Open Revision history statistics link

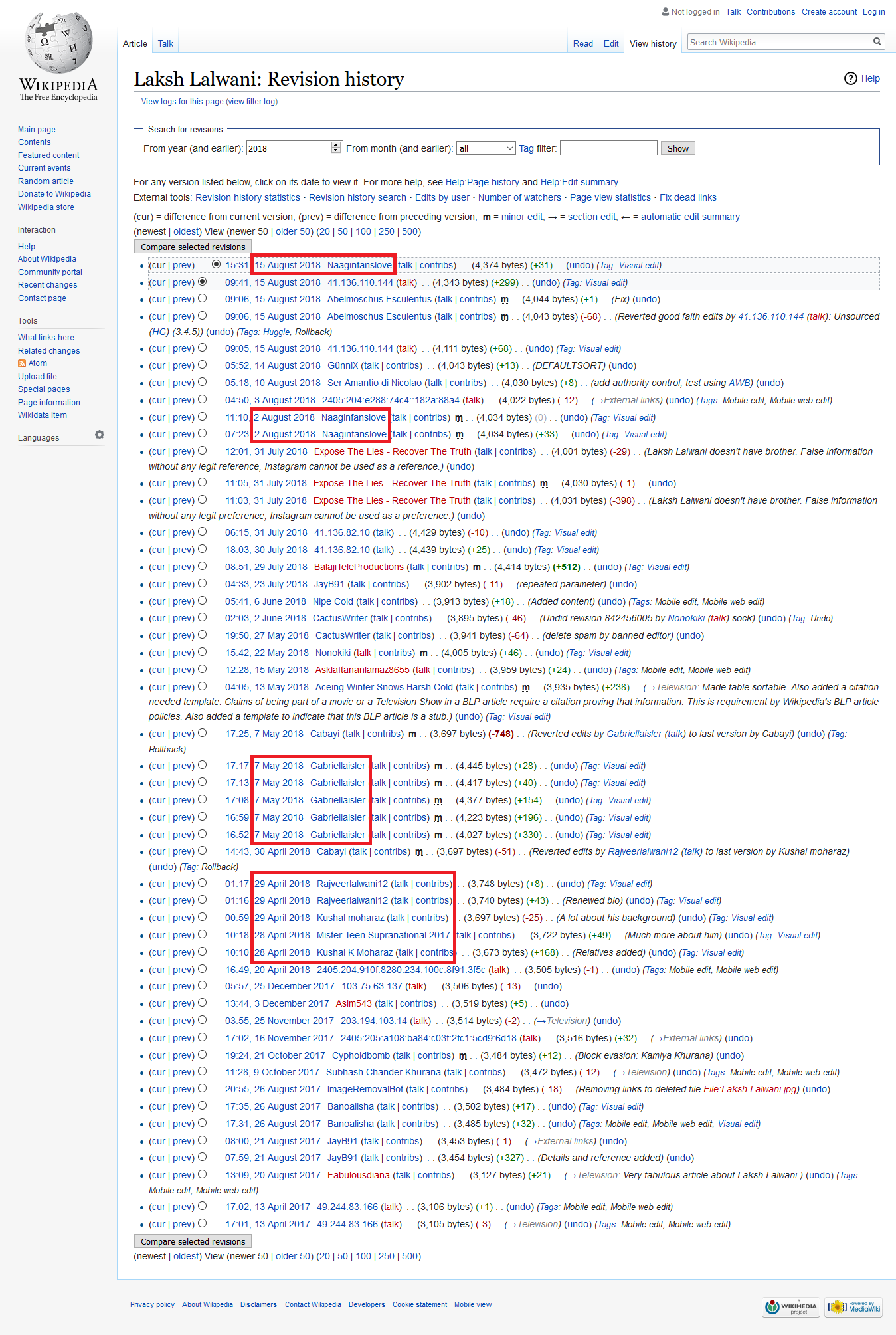[x=248, y=197]
